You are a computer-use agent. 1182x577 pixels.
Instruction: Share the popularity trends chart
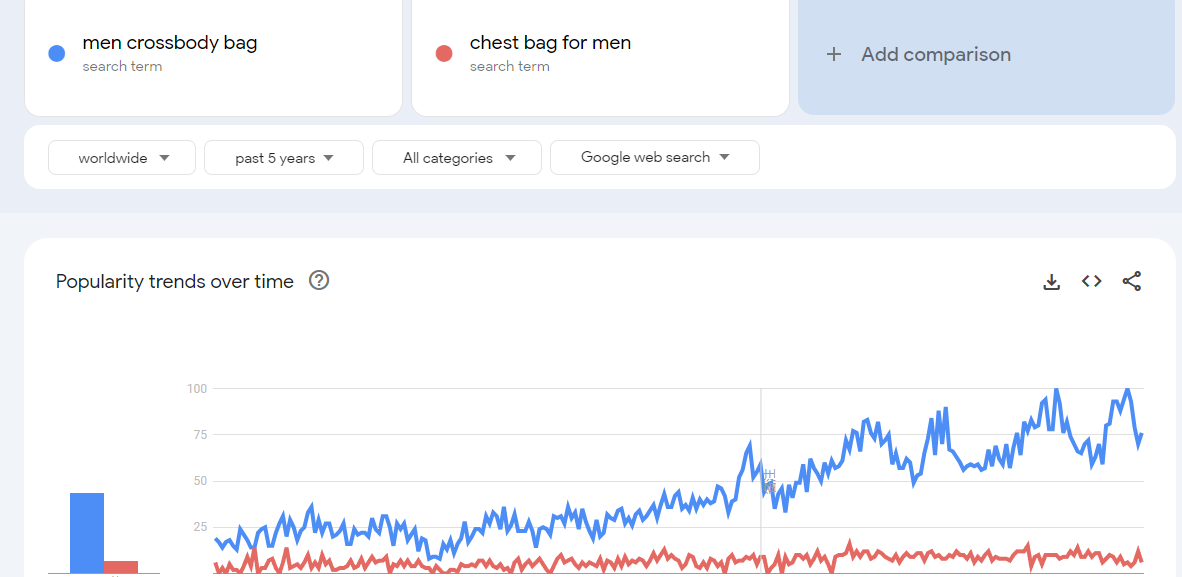coord(1131,282)
